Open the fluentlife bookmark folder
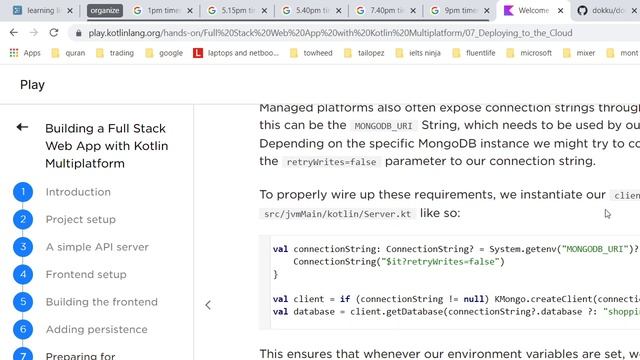The width and height of the screenshot is (640, 360). 473,53
